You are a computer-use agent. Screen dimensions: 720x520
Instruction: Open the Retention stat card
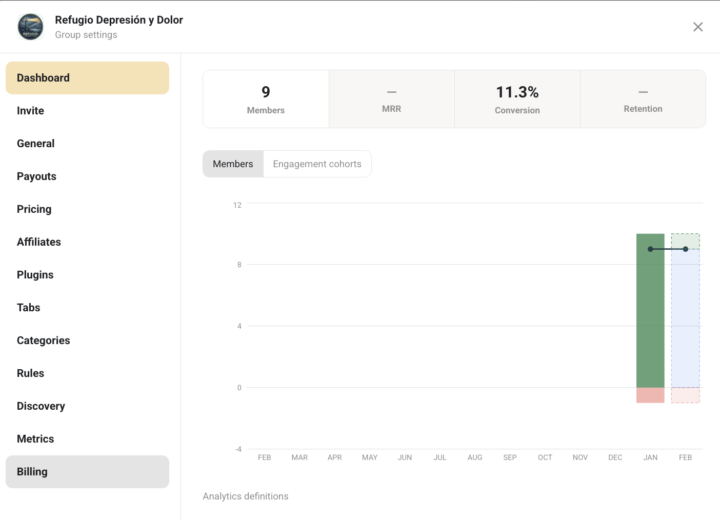(x=643, y=99)
